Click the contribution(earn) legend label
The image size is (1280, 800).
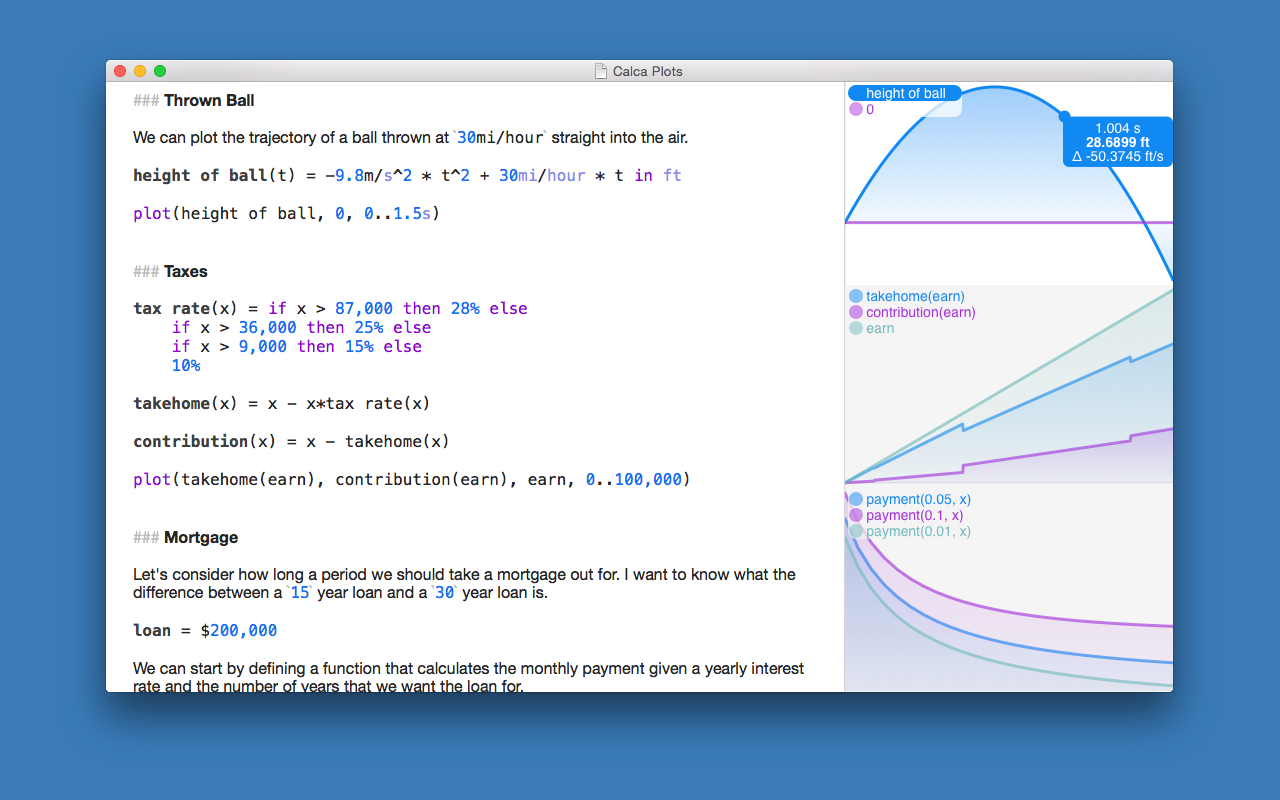point(920,312)
